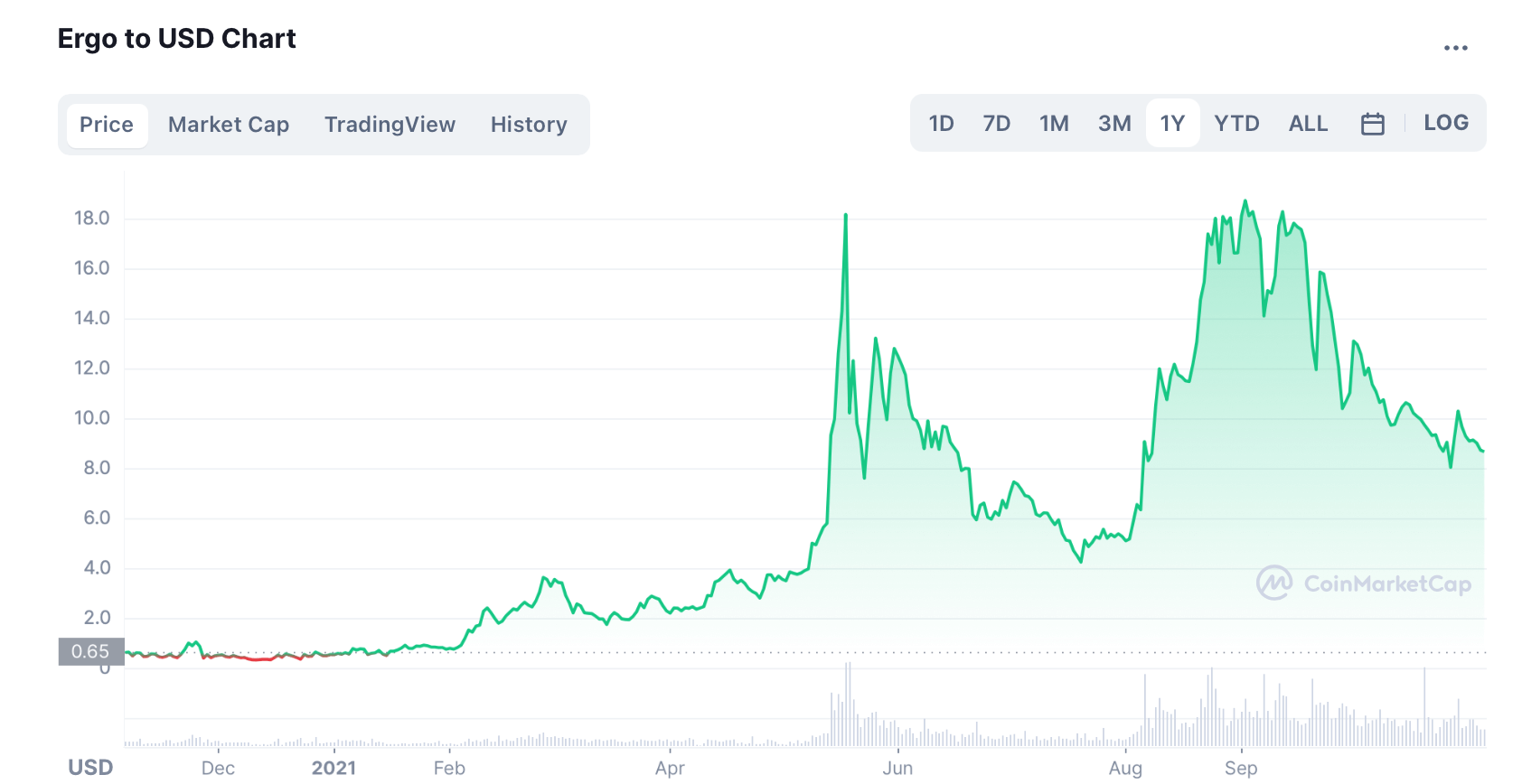The width and height of the screenshot is (1522, 784).
Task: Open the three-dots more options menu
Action: [x=1455, y=48]
